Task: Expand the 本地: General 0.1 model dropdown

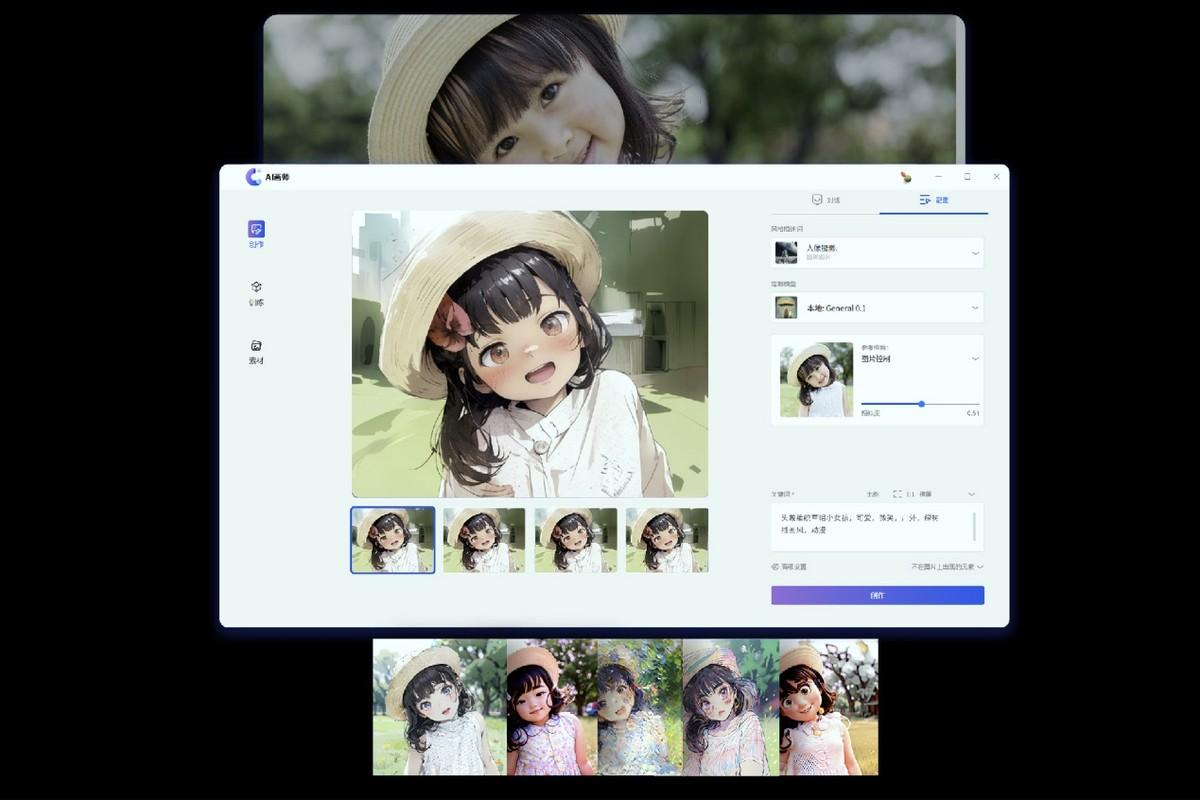Action: tap(975, 308)
